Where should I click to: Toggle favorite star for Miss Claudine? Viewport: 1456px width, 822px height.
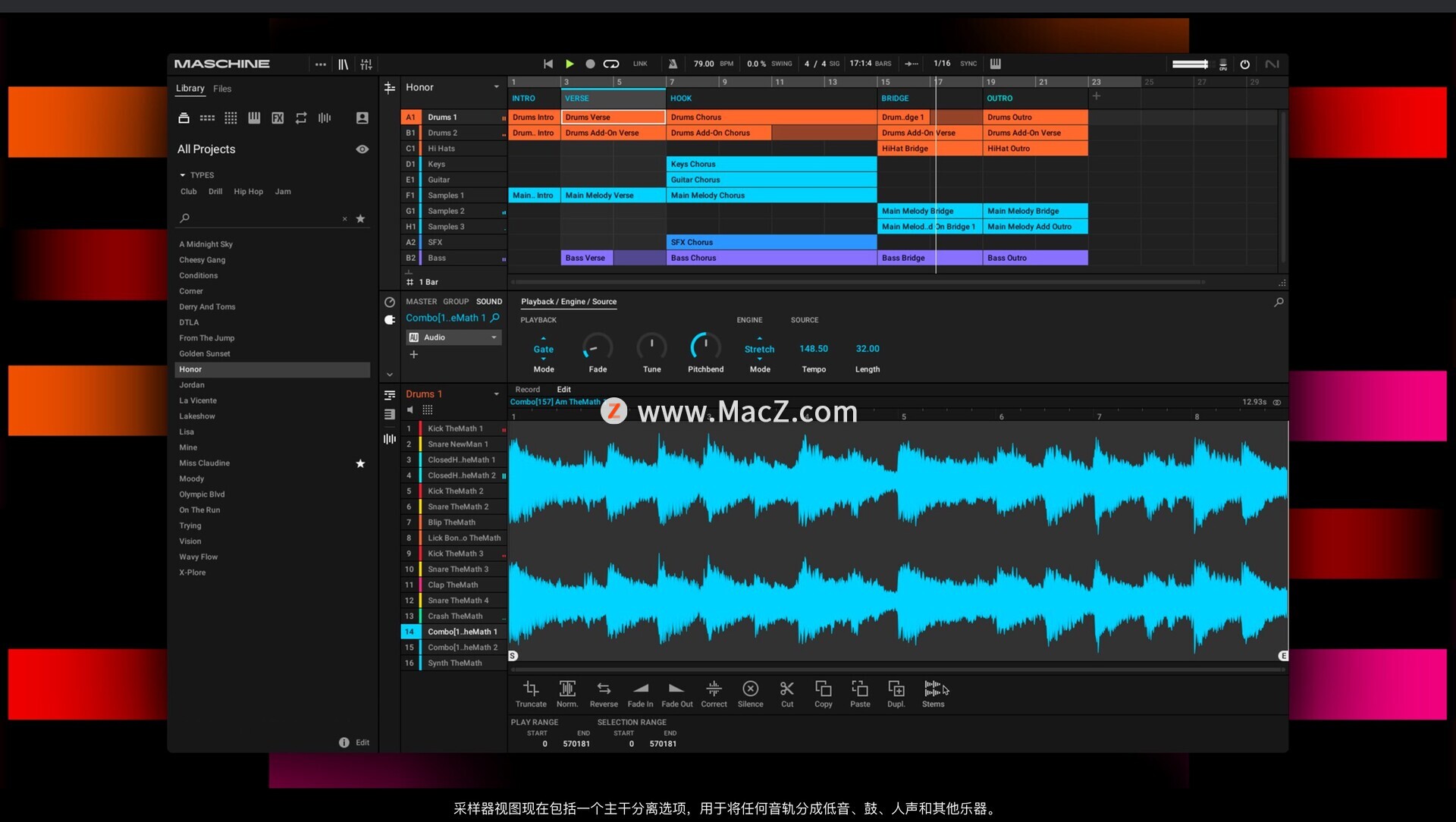(x=361, y=463)
